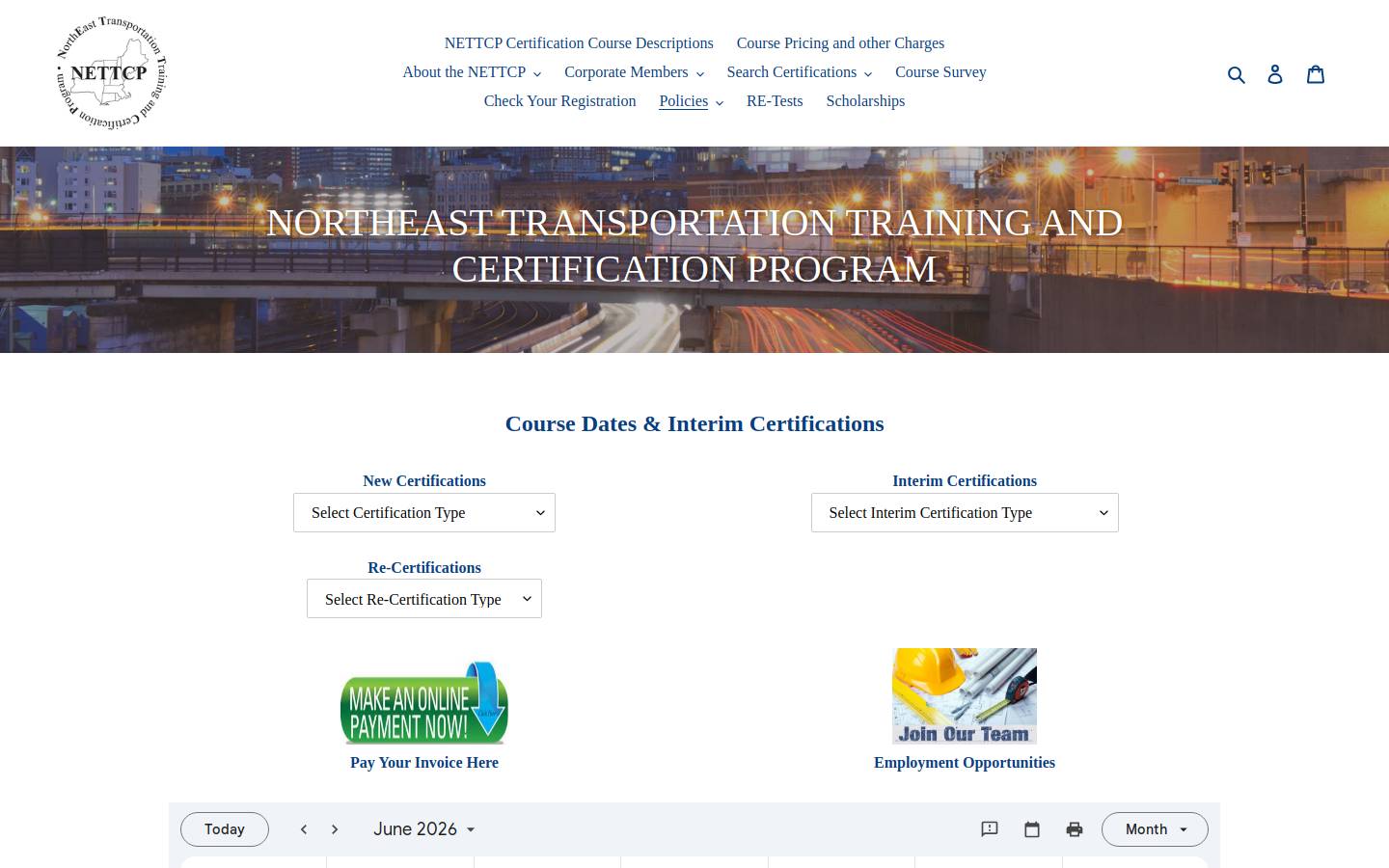Click the Join Our Team image
The width and height of the screenshot is (1389, 868).
coord(965,696)
